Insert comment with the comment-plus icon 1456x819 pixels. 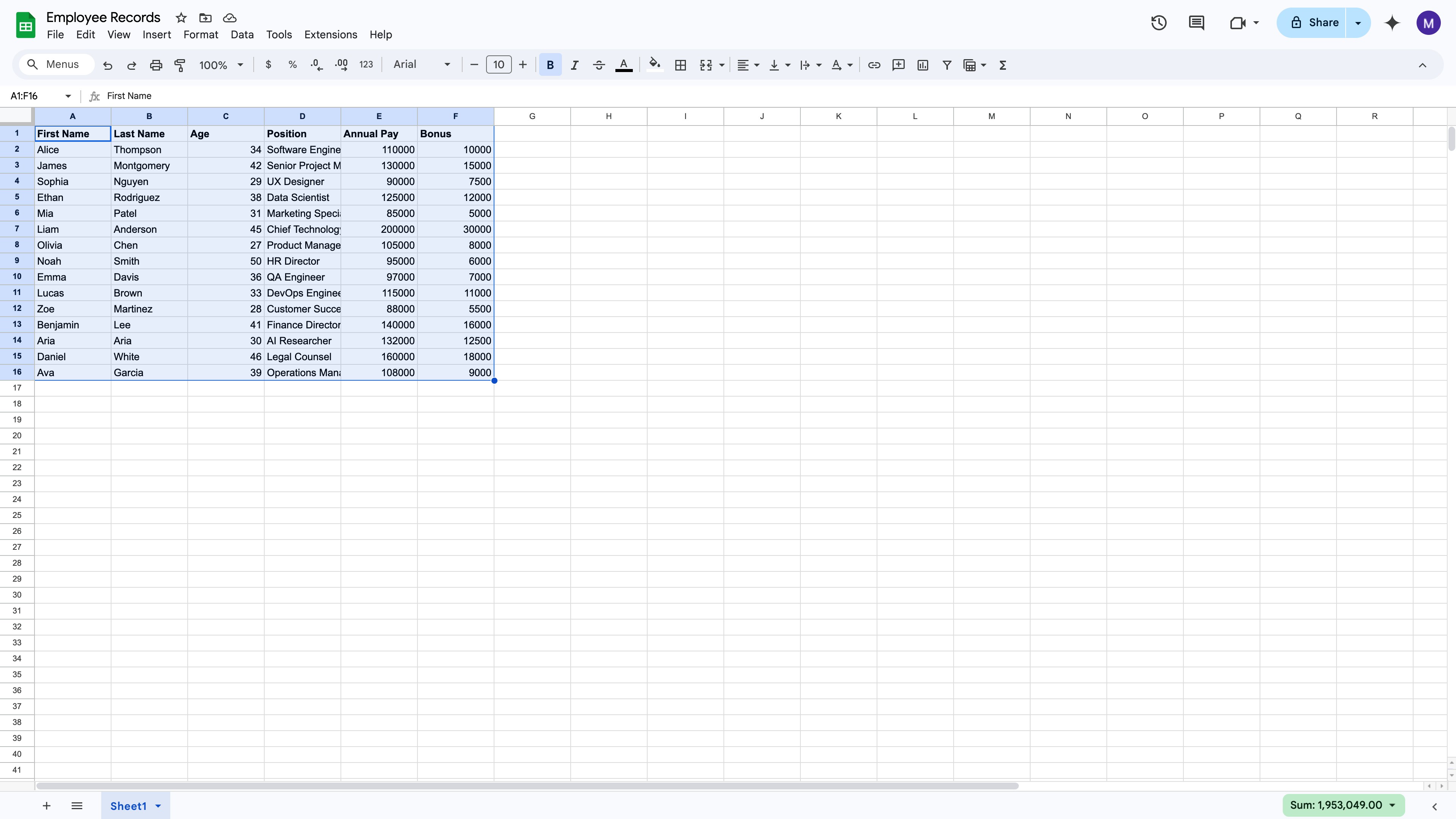tap(898, 65)
